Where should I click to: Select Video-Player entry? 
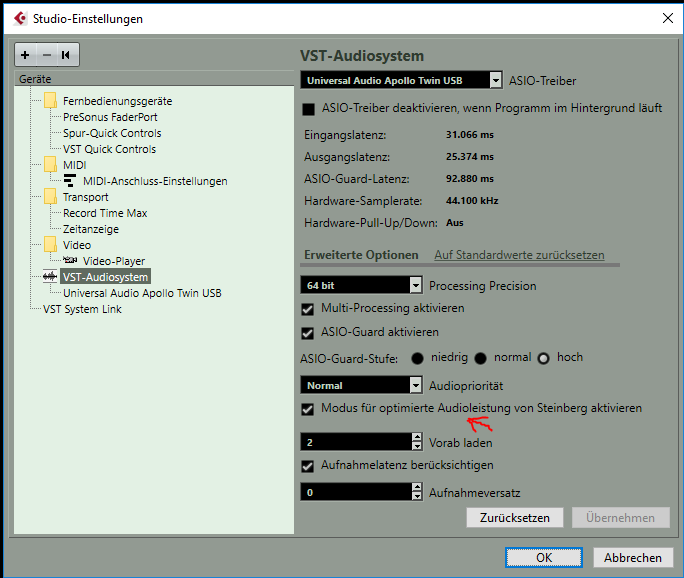point(114,261)
